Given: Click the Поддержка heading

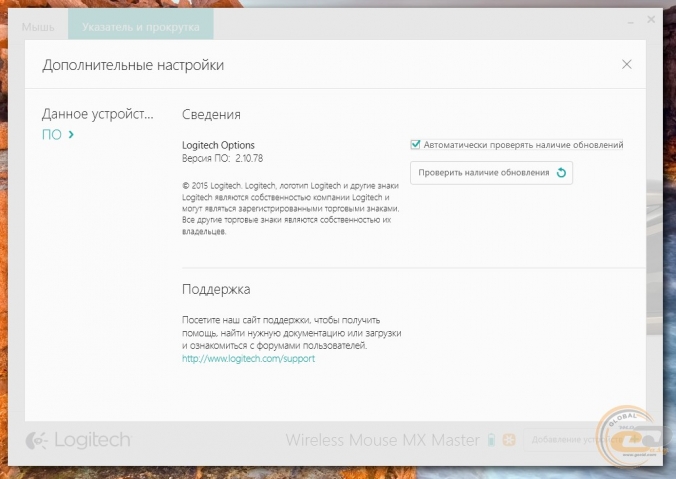Looking at the screenshot, I should click(x=216, y=289).
